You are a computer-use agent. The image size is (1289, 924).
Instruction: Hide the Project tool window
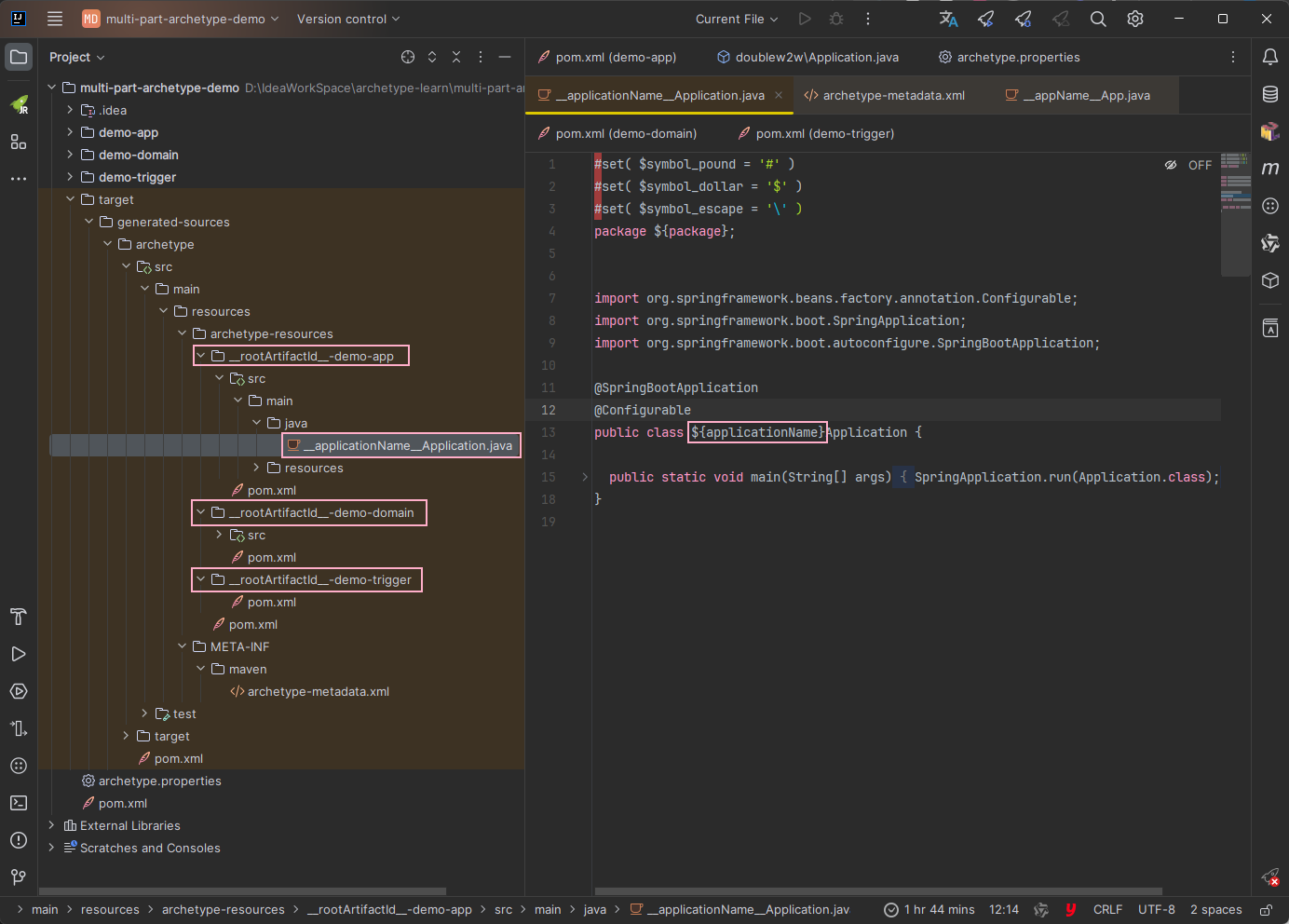[505, 57]
